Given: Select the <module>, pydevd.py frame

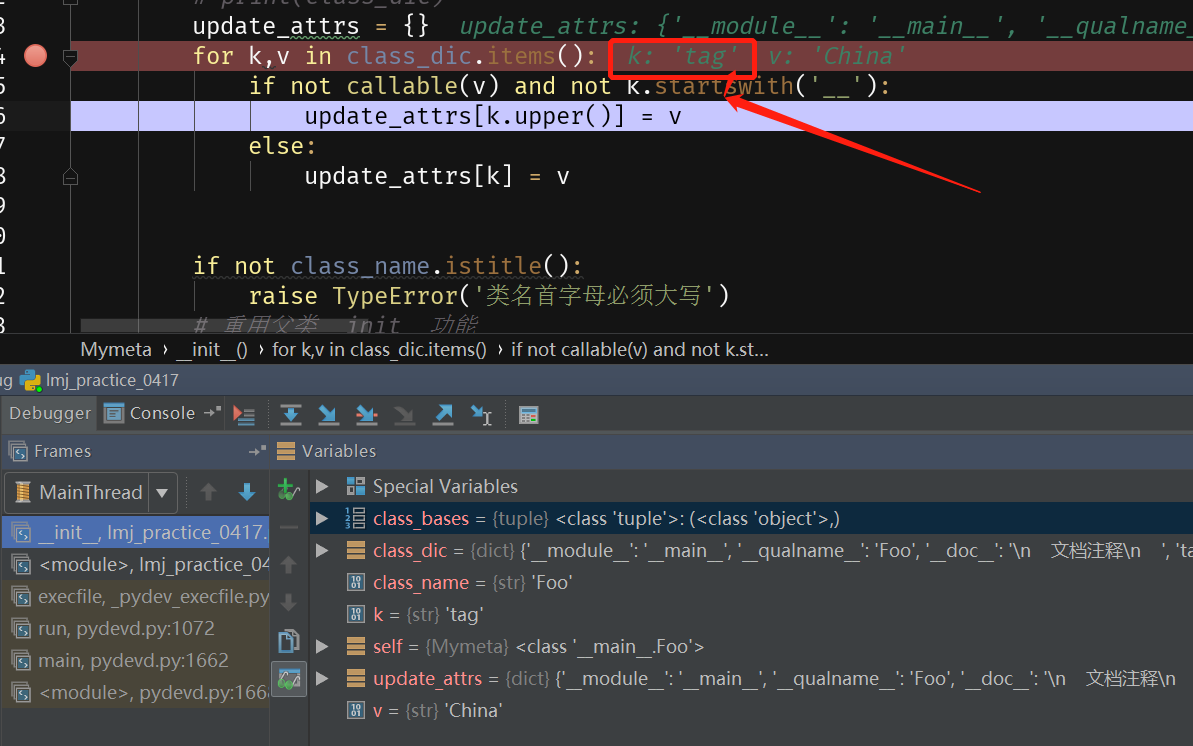Looking at the screenshot, I should tap(136, 692).
